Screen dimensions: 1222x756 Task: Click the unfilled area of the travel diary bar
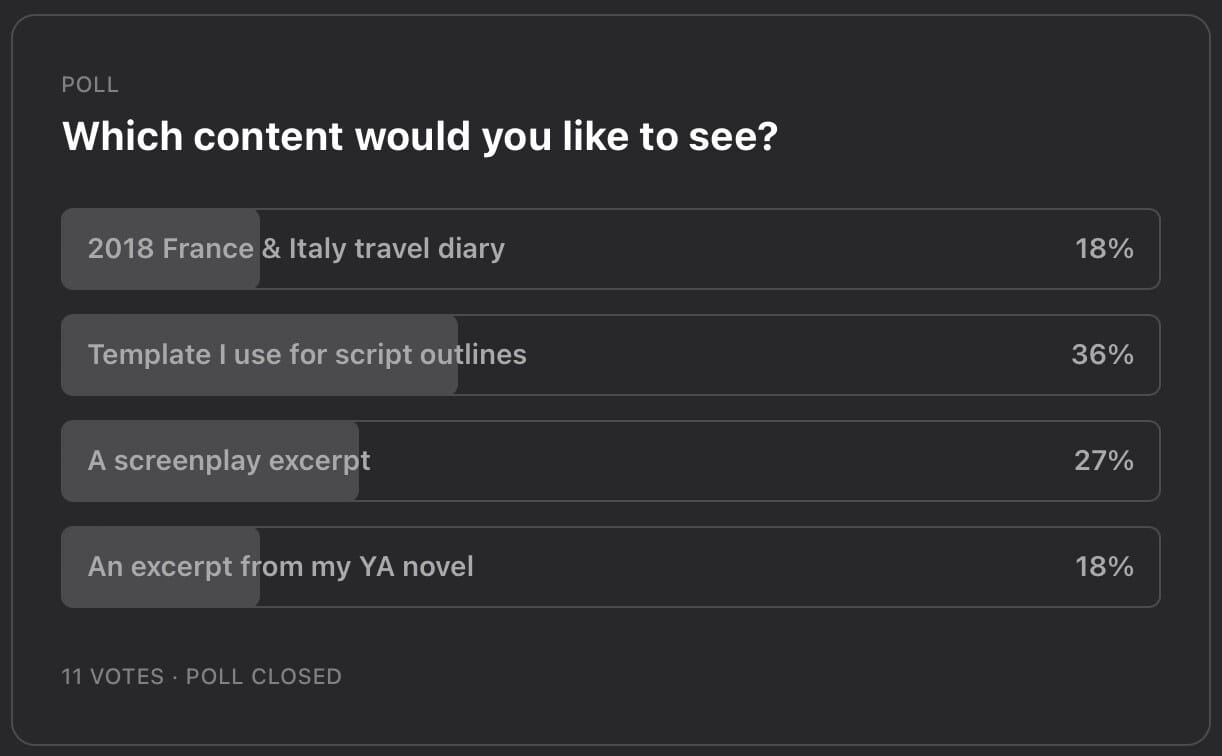click(710, 249)
